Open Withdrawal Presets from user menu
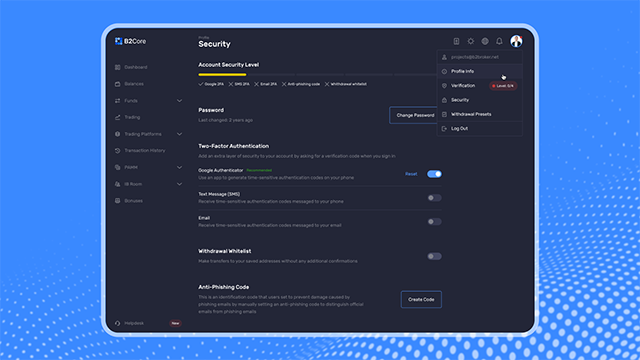This screenshot has width=640, height=360. (480, 114)
